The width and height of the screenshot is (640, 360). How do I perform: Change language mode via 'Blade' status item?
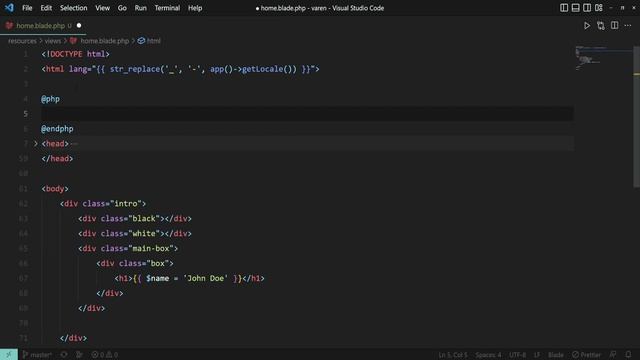click(556, 355)
